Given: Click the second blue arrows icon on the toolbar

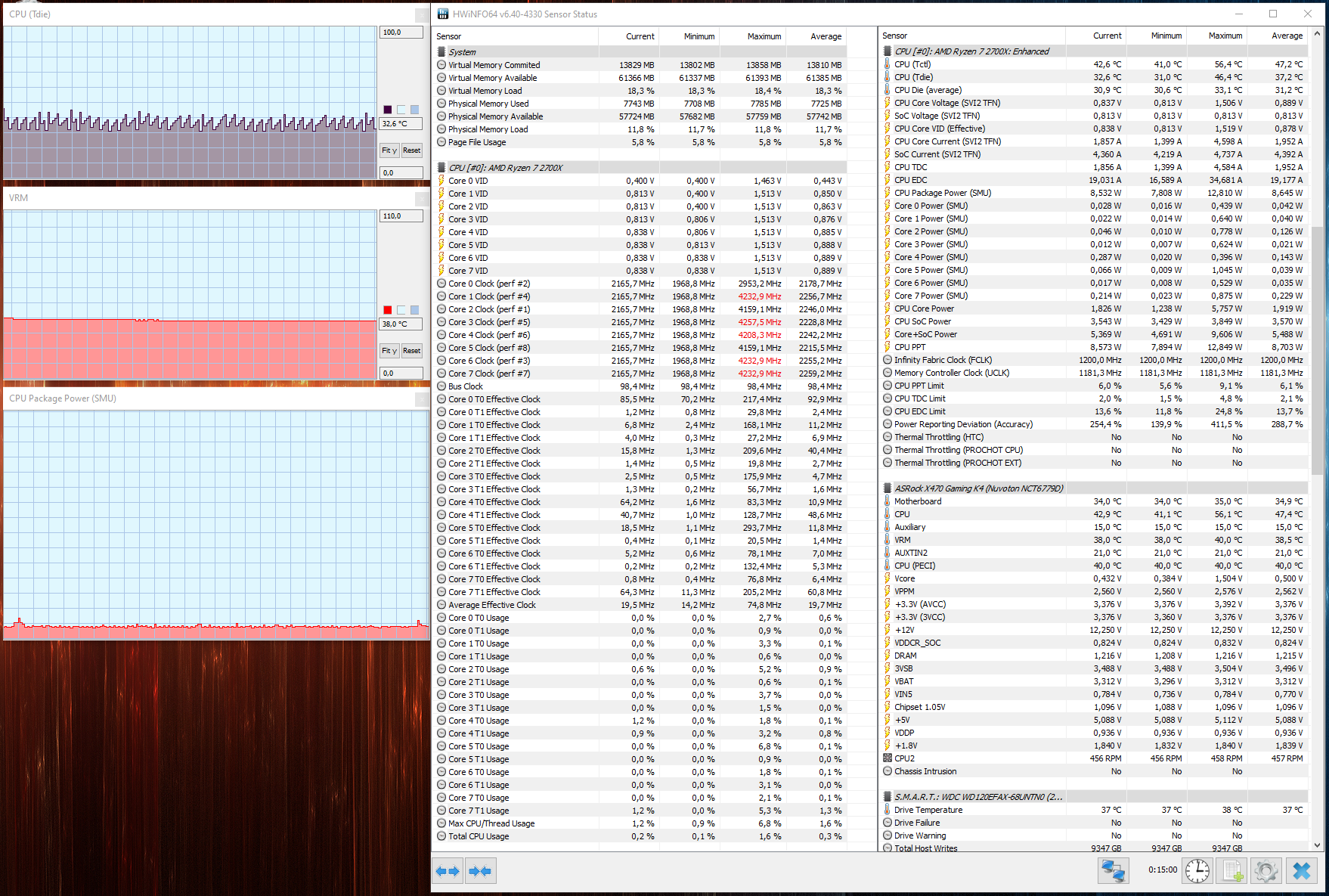Looking at the screenshot, I should click(480, 870).
